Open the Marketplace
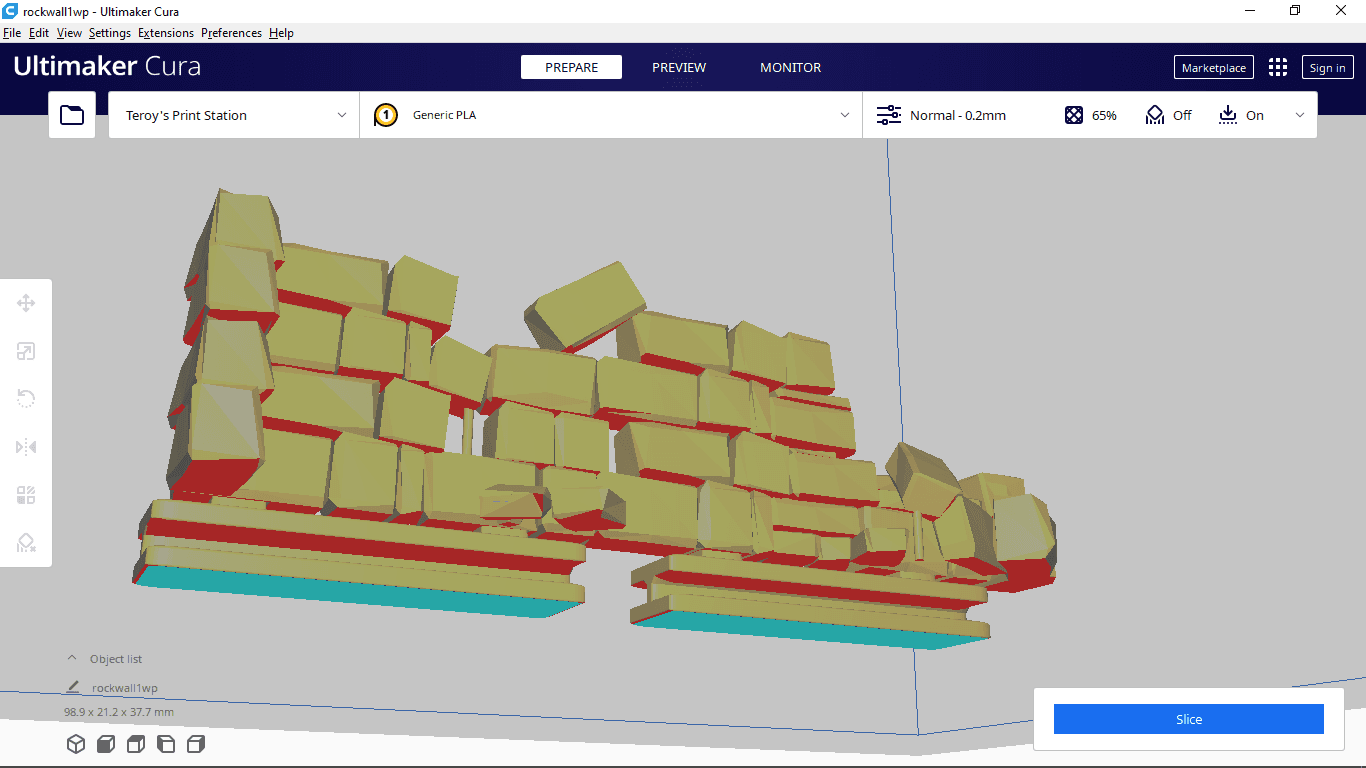The width and height of the screenshot is (1366, 768). [1214, 67]
